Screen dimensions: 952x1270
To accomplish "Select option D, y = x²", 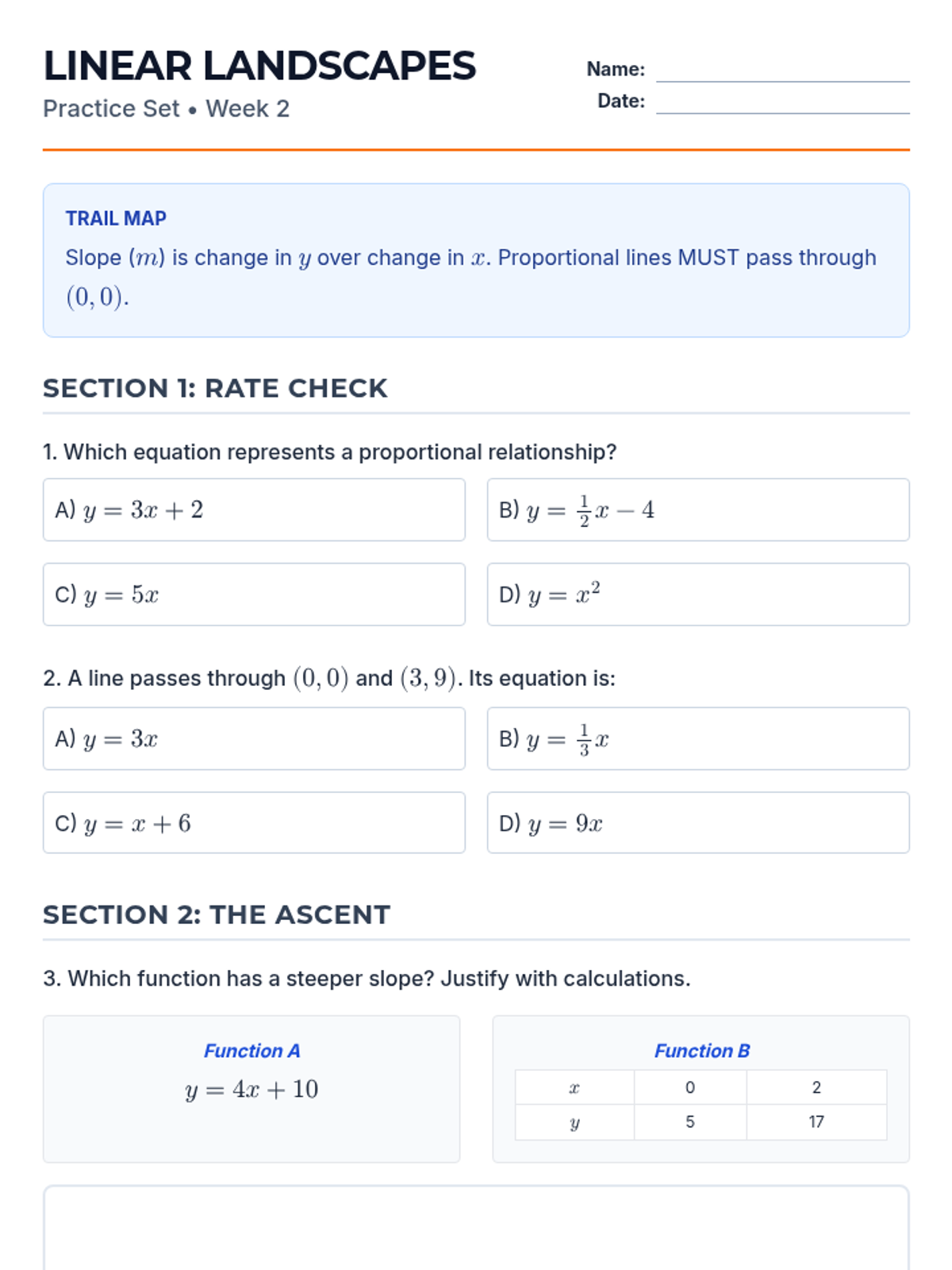I will tap(698, 595).
